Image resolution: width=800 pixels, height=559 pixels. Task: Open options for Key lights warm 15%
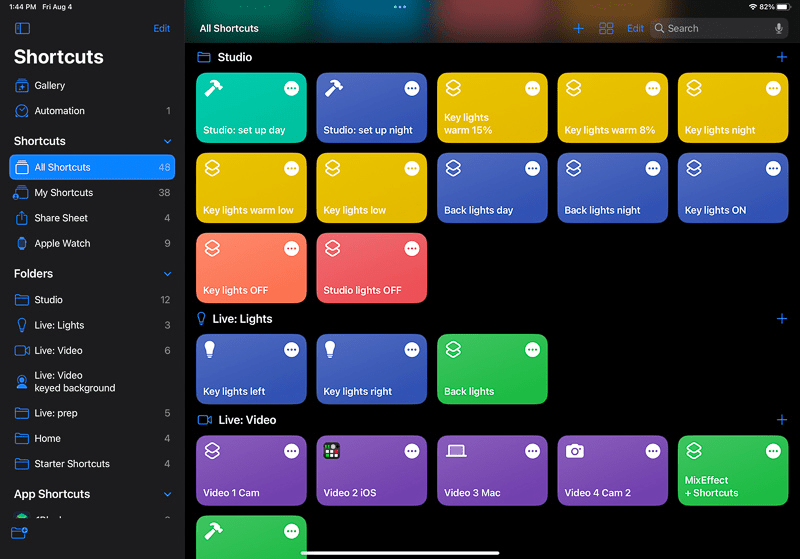(x=532, y=88)
